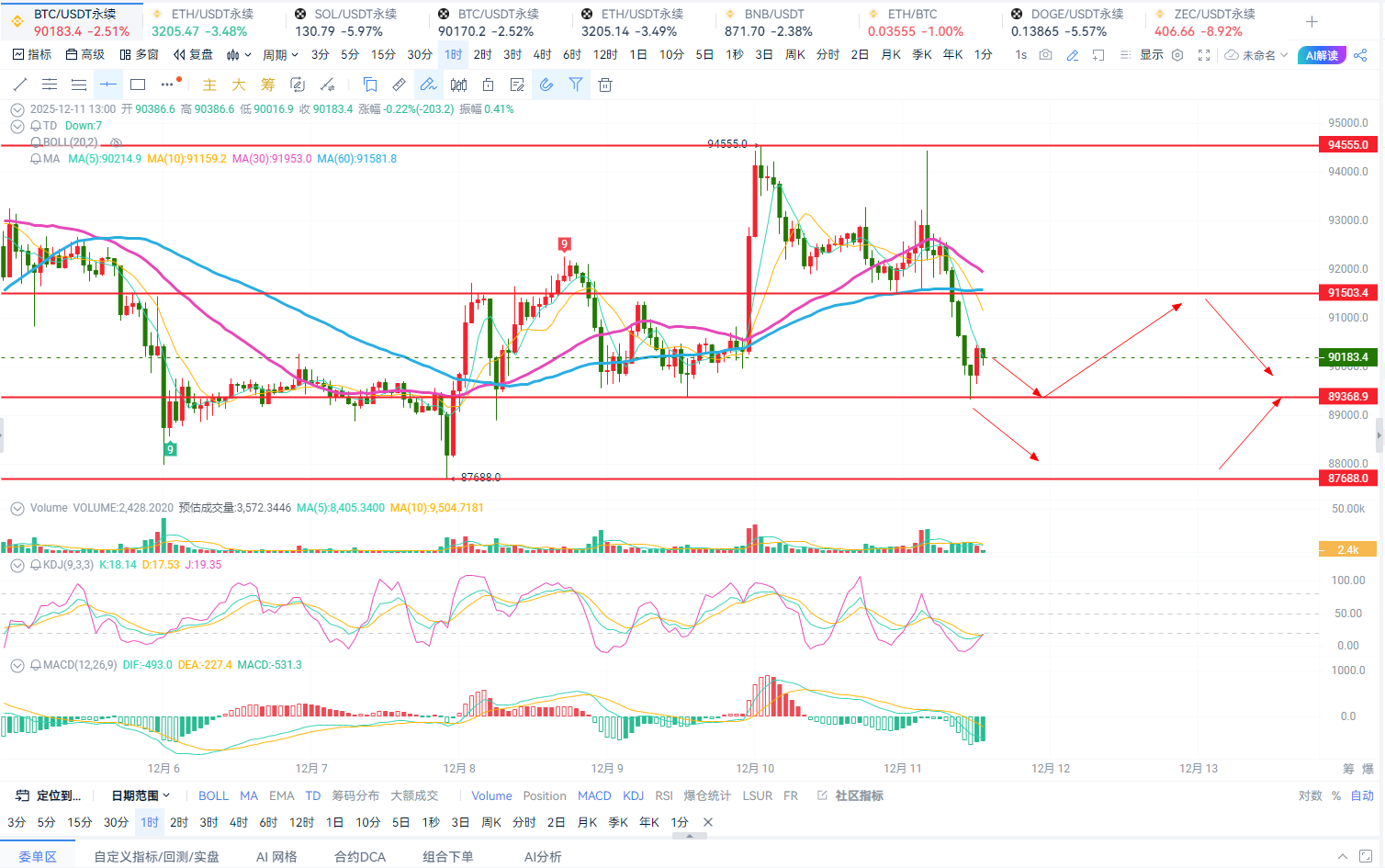Toggle the MACD indicator in bottom bar
This screenshot has height=868, width=1385.
click(x=594, y=795)
